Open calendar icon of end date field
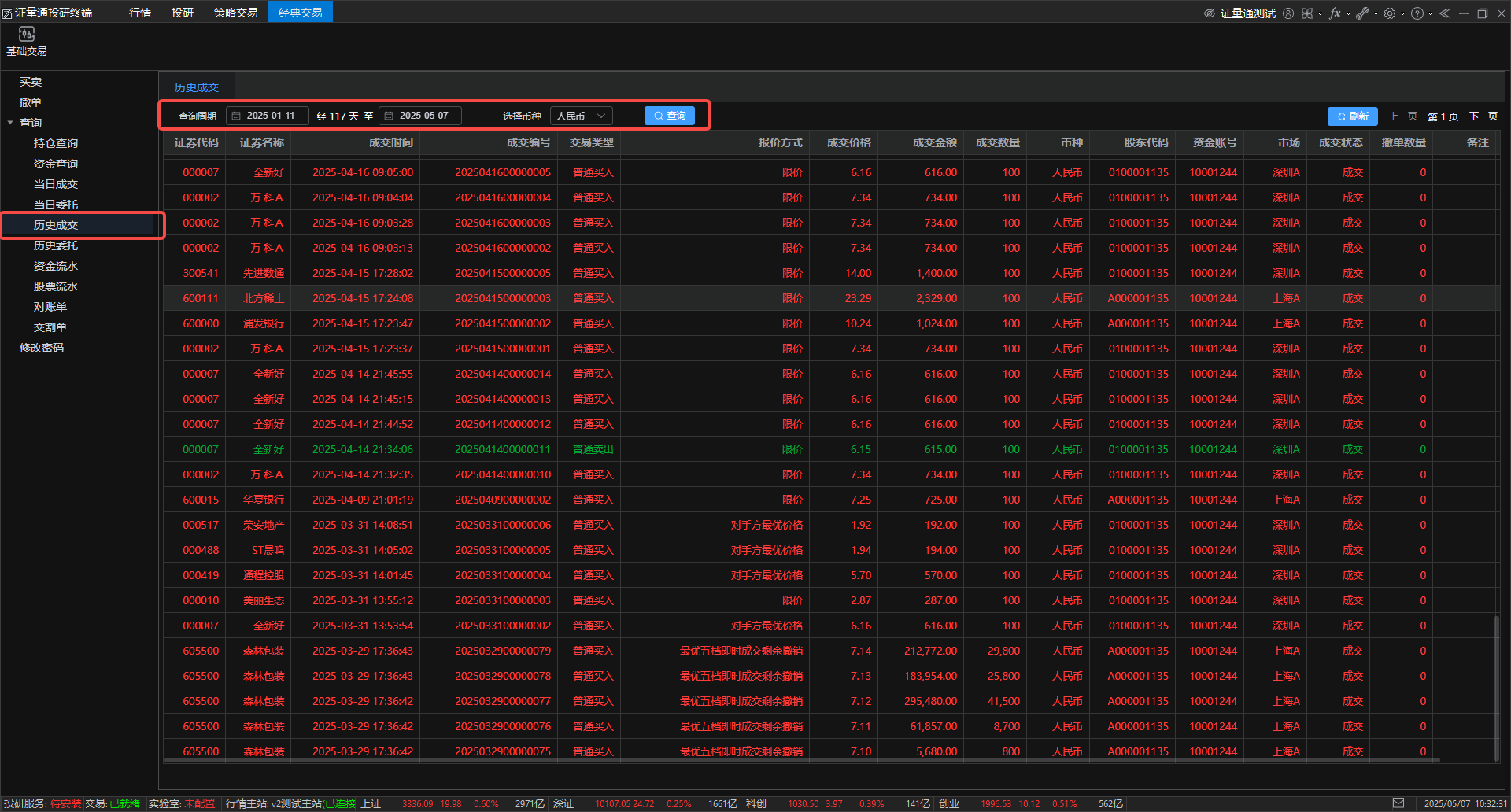The image size is (1511, 812). [388, 116]
